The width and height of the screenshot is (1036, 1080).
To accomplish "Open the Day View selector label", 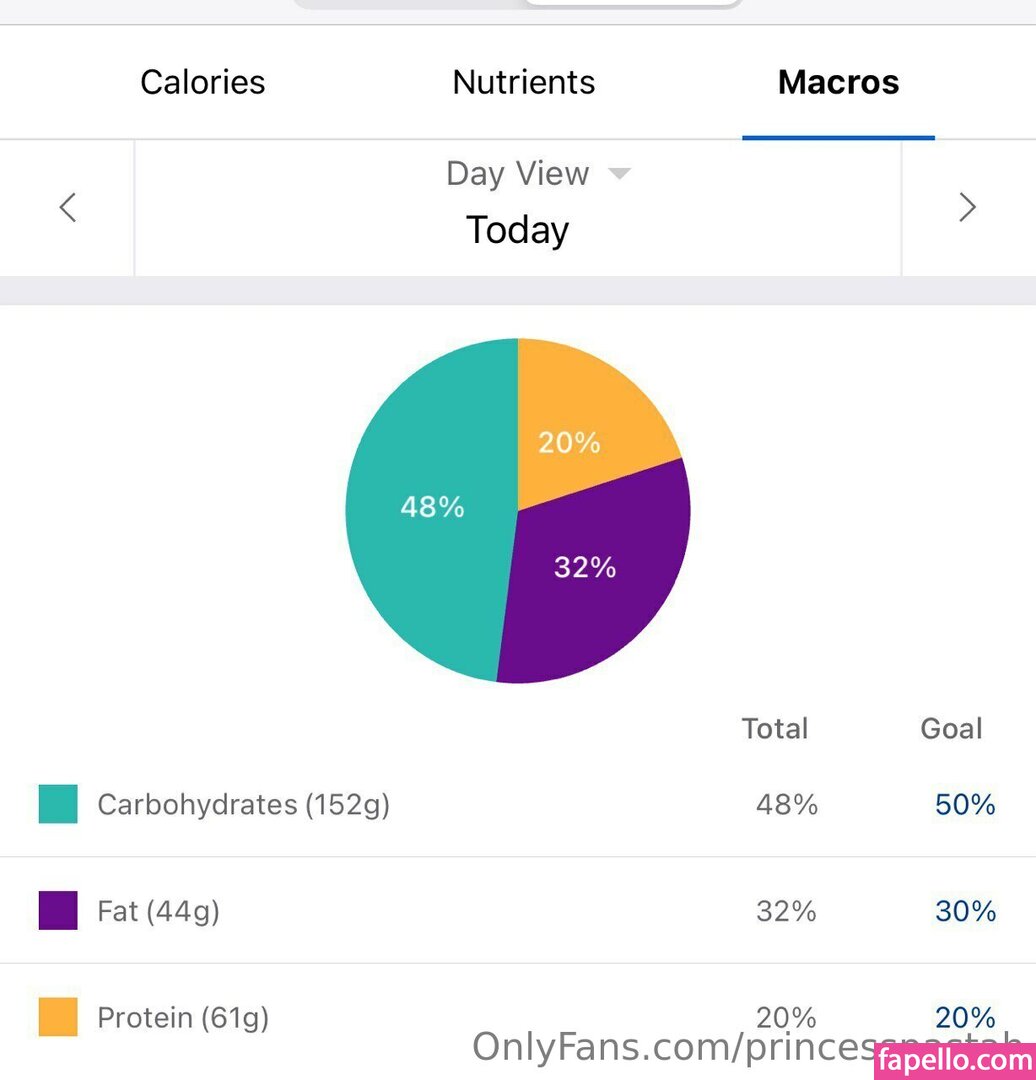I will tap(517, 174).
